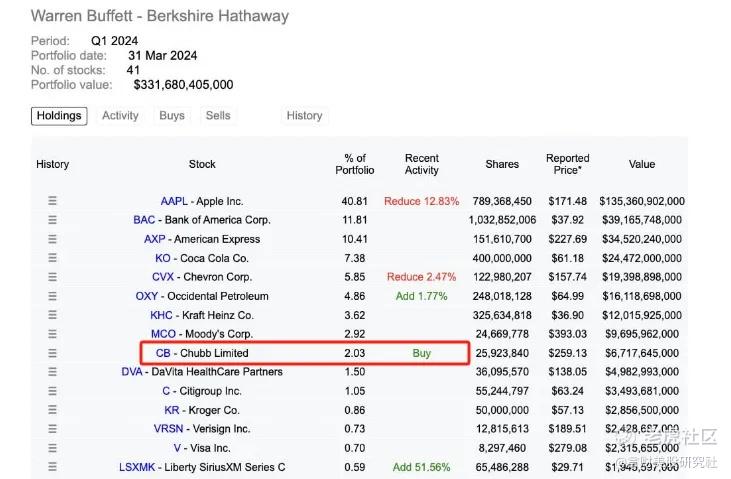
Task: Open the MCO - Moody's Corp. link
Action: click(x=202, y=334)
